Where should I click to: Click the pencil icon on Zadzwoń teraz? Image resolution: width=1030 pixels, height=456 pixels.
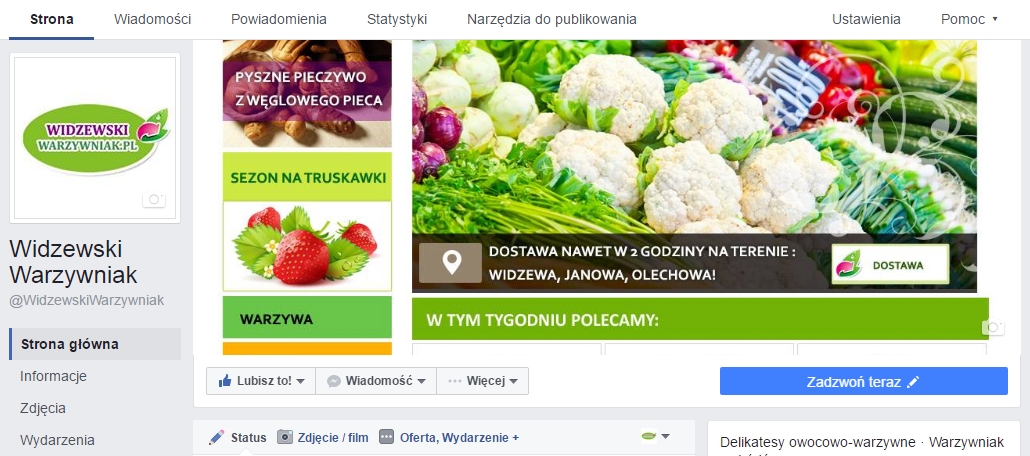[x=912, y=382]
